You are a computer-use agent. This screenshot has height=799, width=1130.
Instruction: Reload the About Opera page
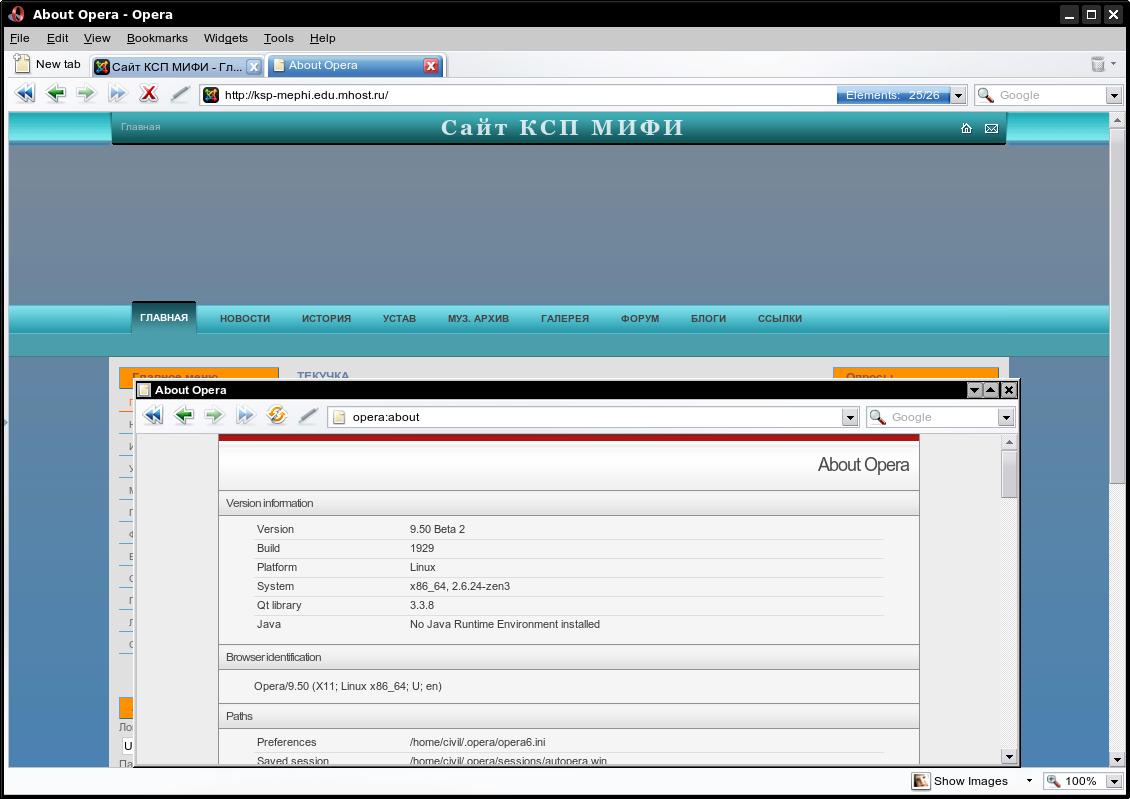pyautogui.click(x=277, y=416)
